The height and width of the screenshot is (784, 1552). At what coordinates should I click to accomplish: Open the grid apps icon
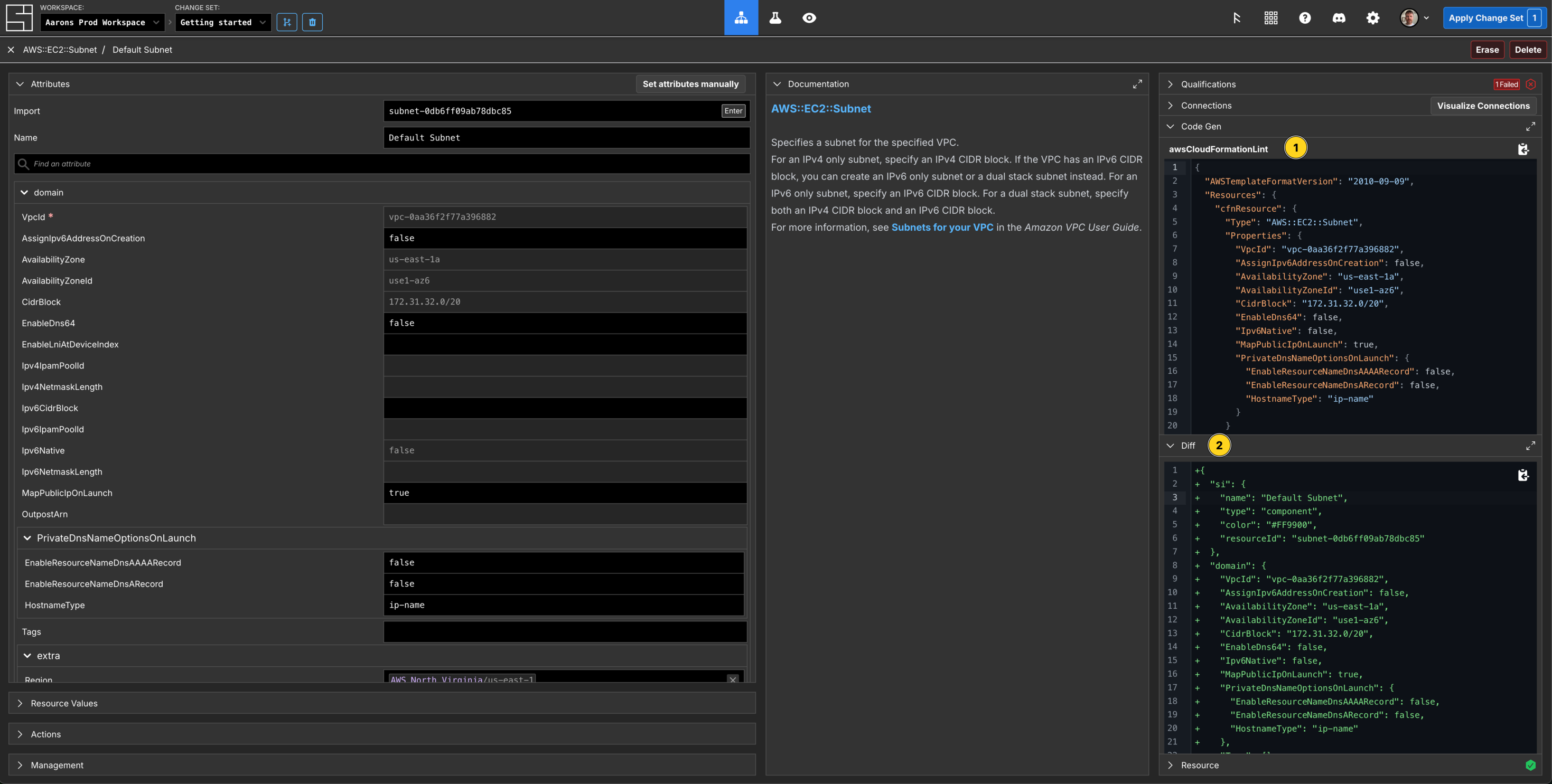coord(1270,18)
